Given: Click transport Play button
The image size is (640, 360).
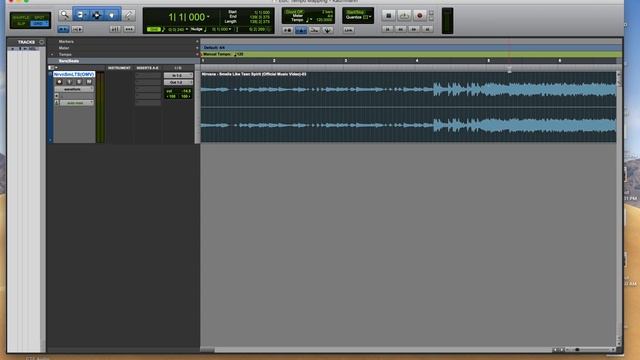Looking at the screenshot, I should 404,16.
